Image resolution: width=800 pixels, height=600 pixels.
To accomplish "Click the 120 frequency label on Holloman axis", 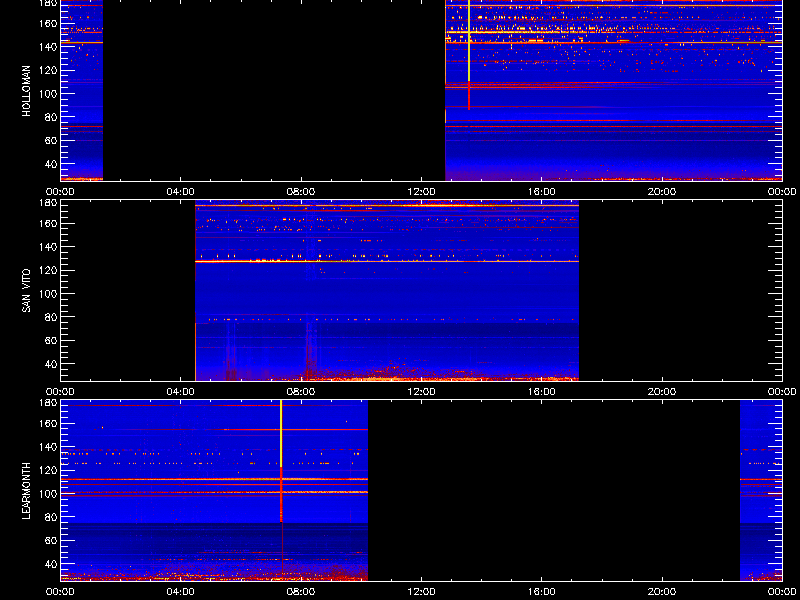I will [x=47, y=70].
